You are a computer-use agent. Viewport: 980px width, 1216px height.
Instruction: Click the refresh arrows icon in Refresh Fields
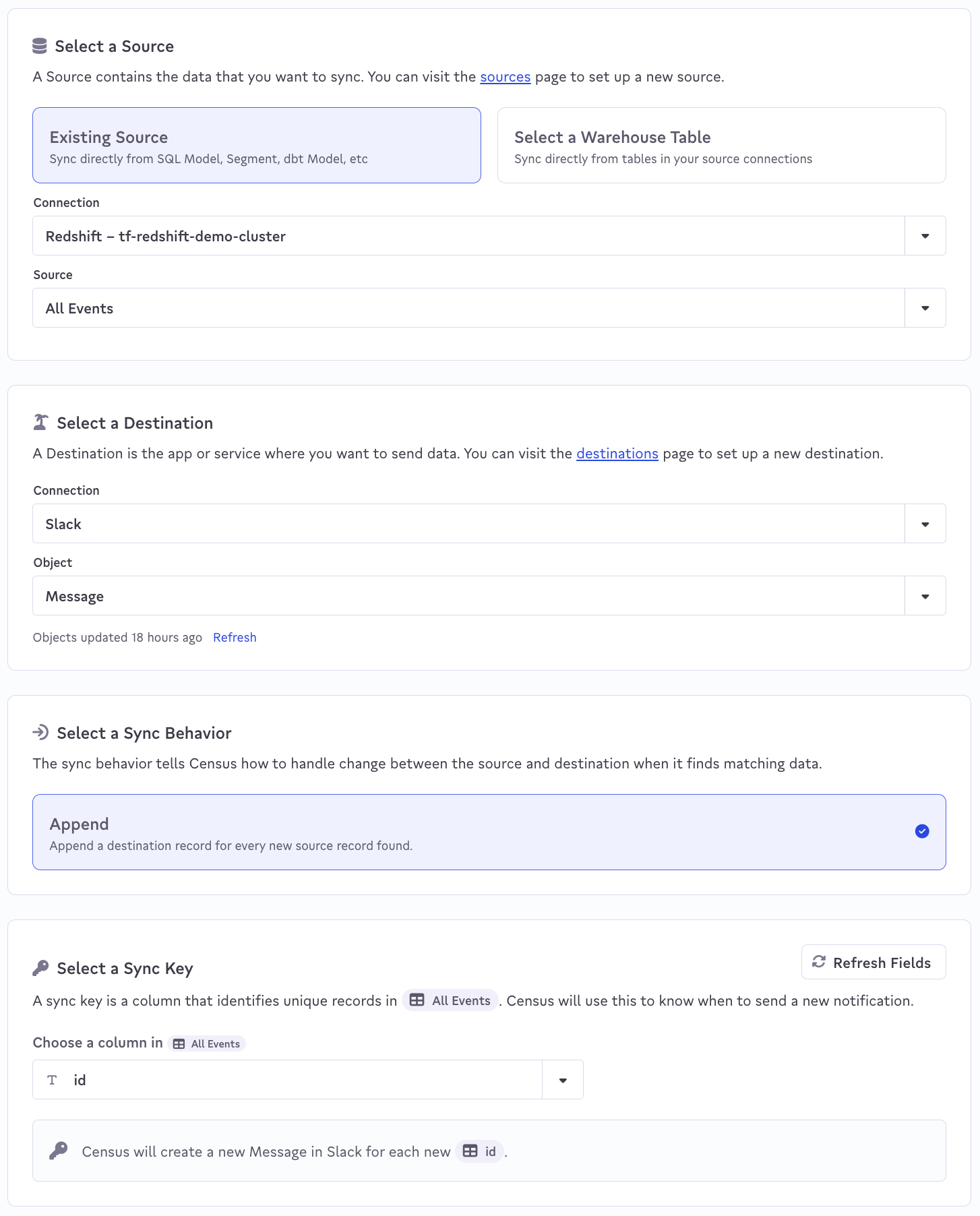pyautogui.click(x=819, y=962)
